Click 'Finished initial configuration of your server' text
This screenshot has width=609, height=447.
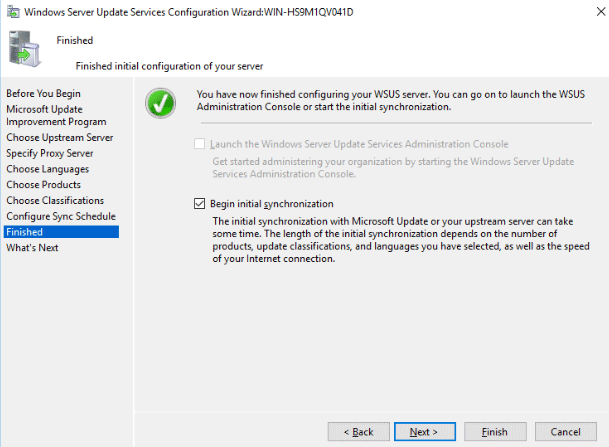click(169, 66)
